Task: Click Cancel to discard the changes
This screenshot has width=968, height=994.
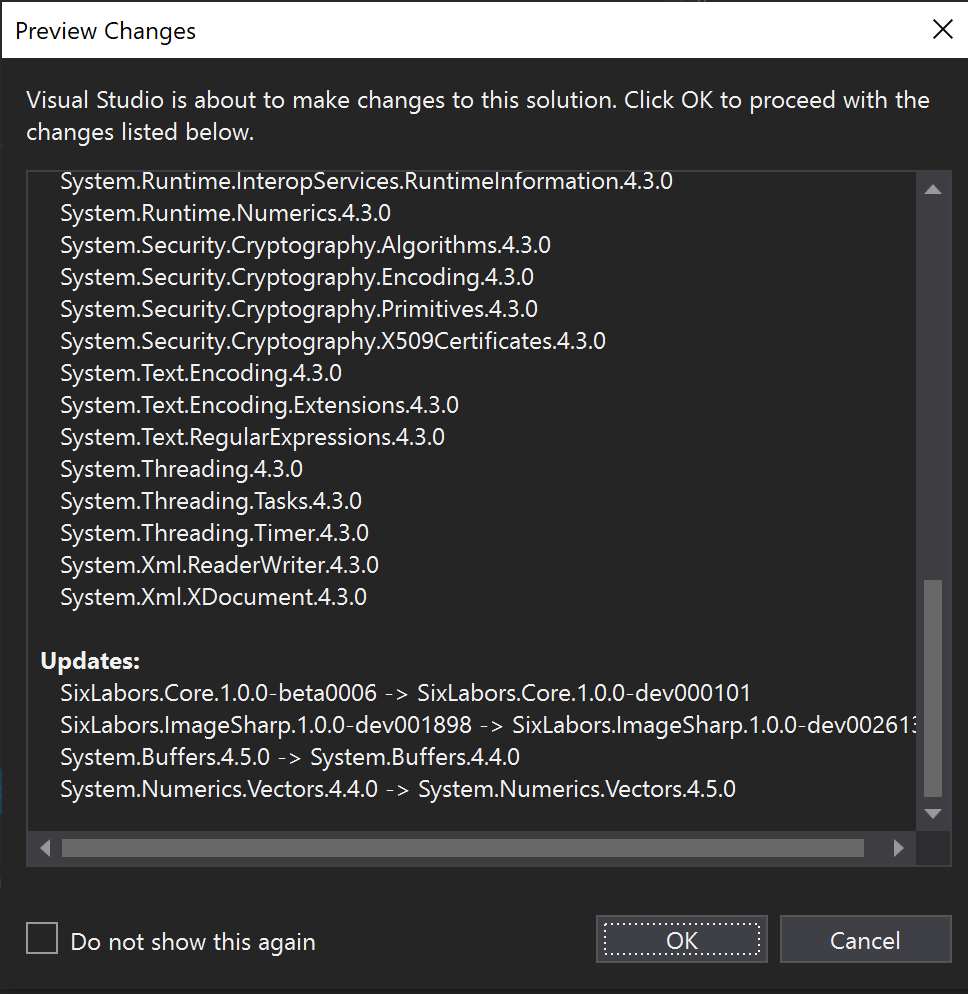Action: [x=865, y=940]
